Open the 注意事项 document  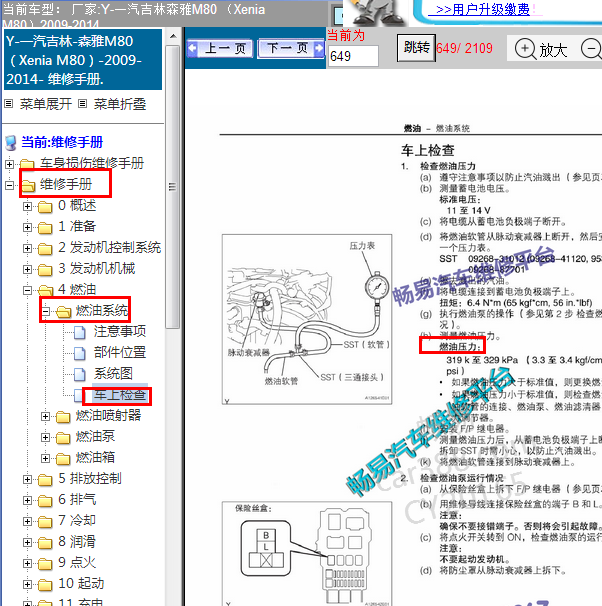120,331
